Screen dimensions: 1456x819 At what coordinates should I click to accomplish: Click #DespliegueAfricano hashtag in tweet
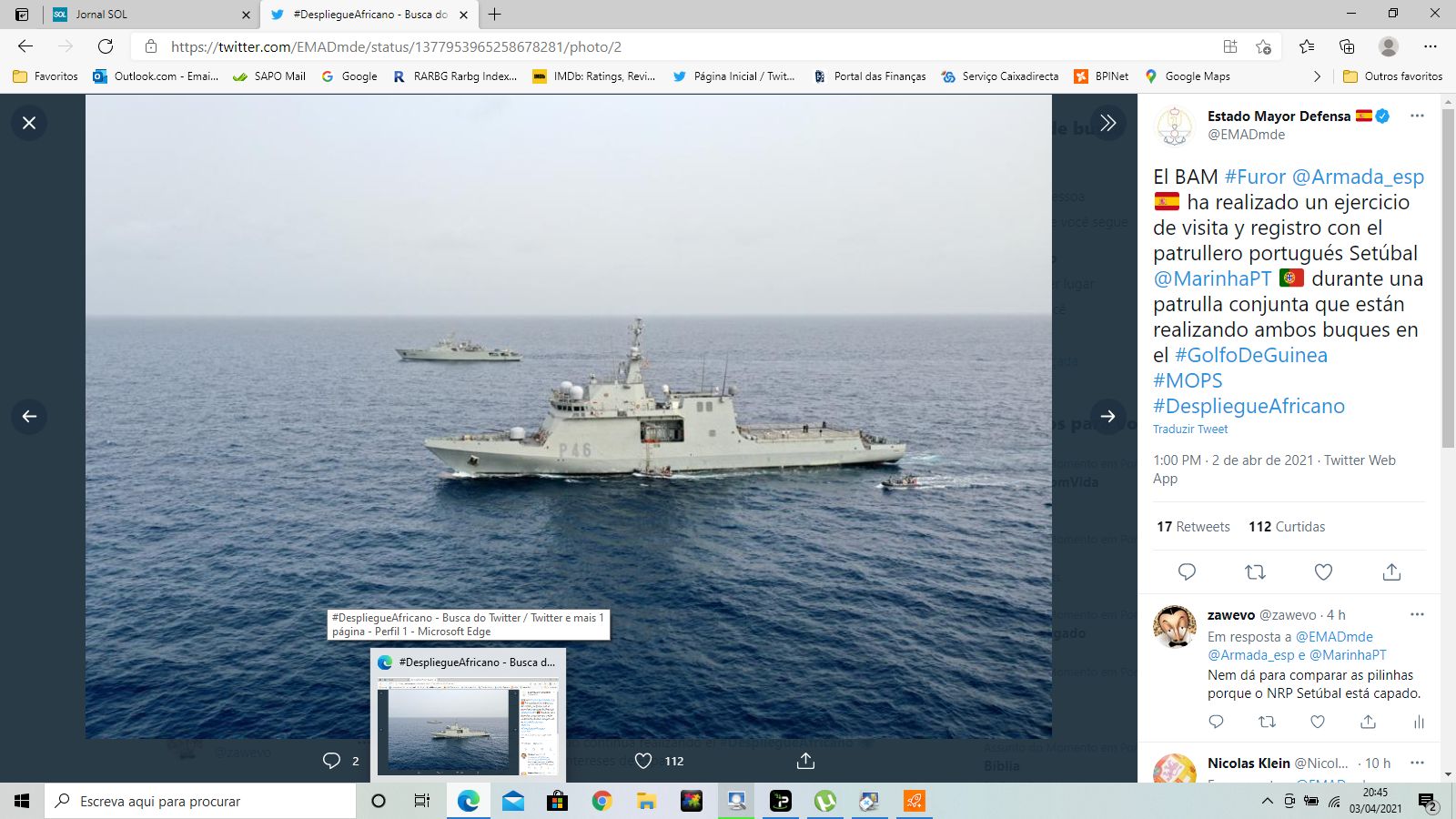(1249, 406)
